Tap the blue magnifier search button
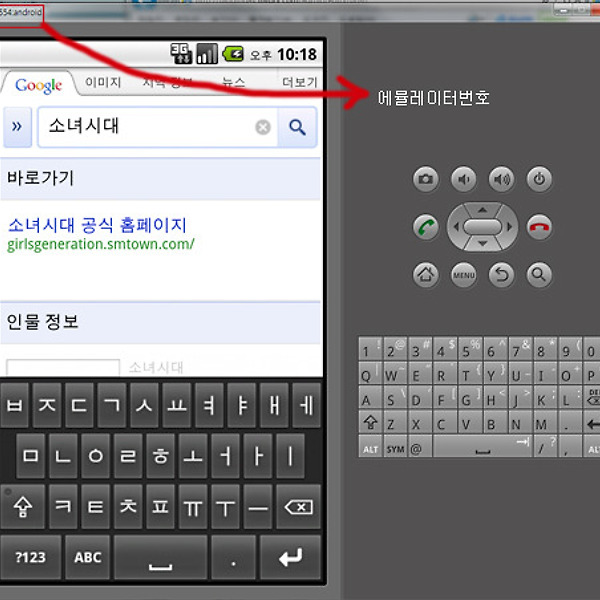 (297, 127)
